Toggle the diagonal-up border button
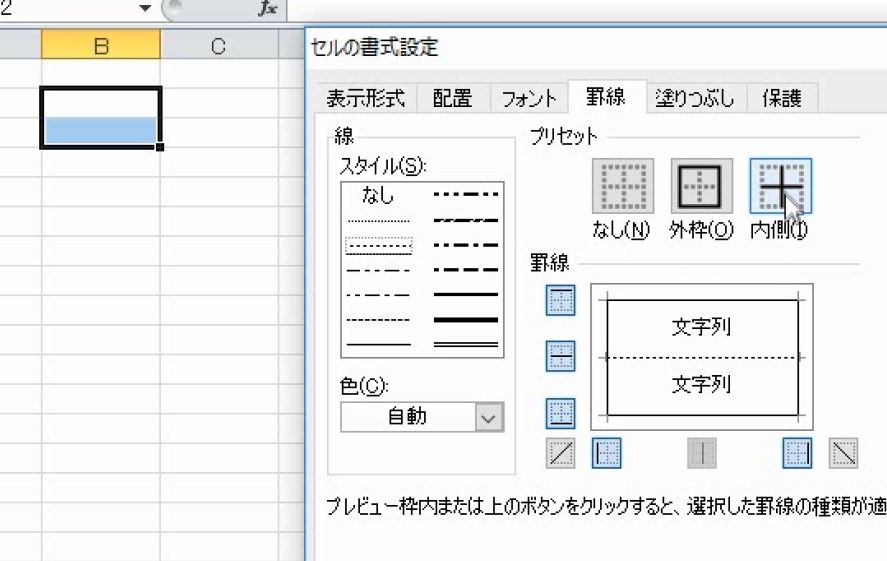Image resolution: width=887 pixels, height=561 pixels. tap(561, 453)
